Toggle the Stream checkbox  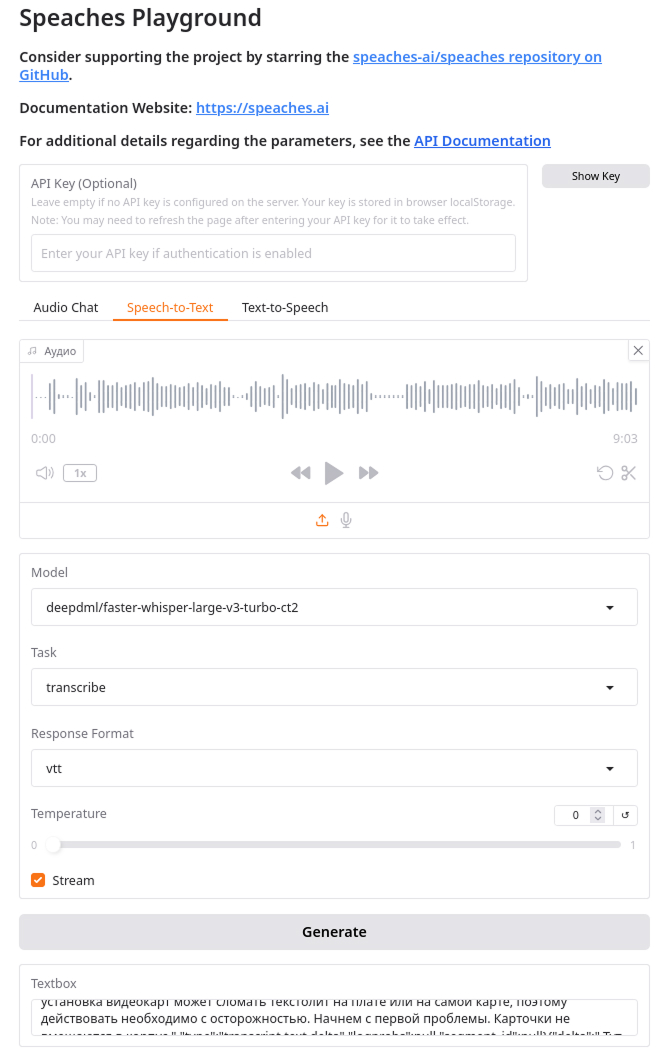38,880
